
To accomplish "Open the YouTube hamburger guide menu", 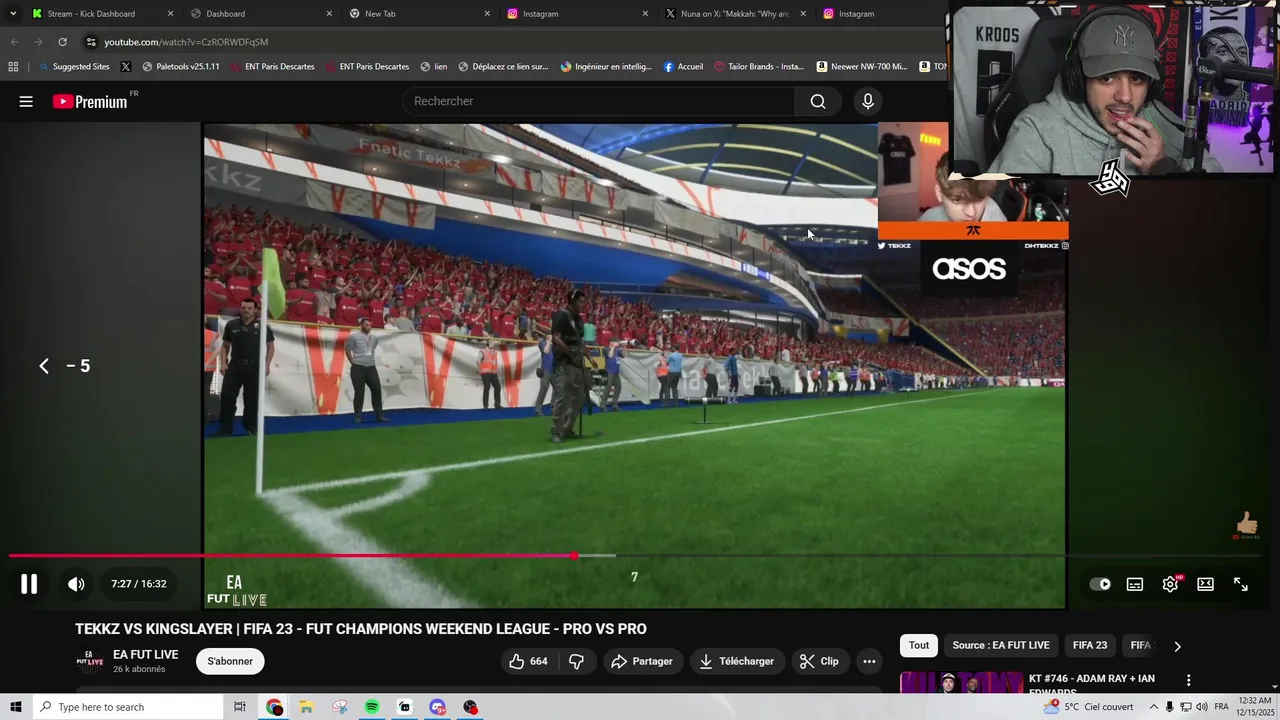I will click(26, 101).
